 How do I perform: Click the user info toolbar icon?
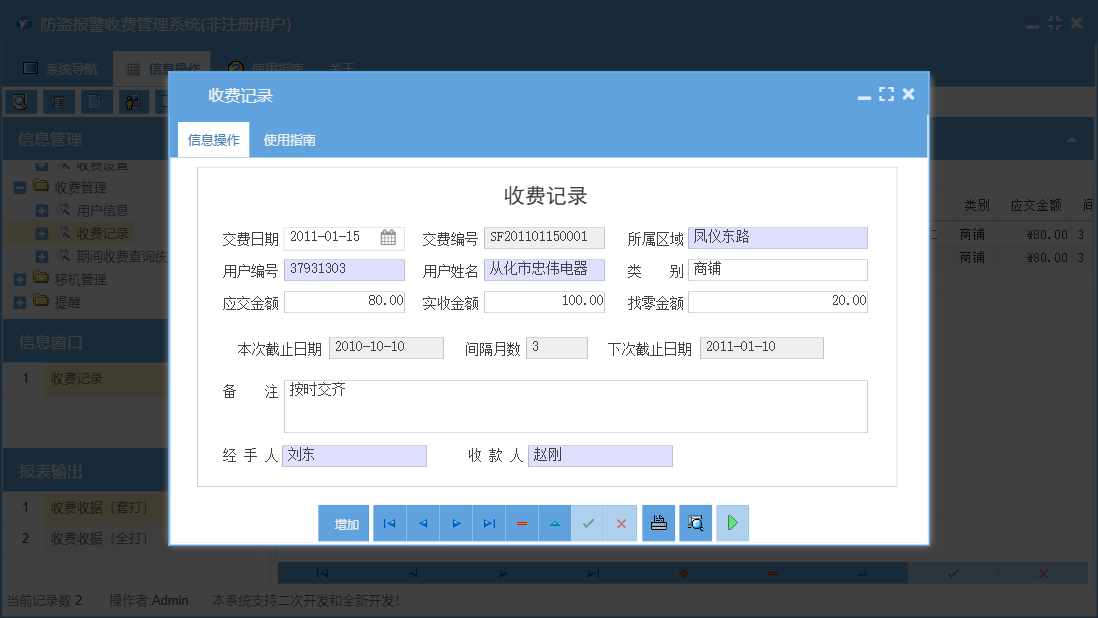coord(133,101)
